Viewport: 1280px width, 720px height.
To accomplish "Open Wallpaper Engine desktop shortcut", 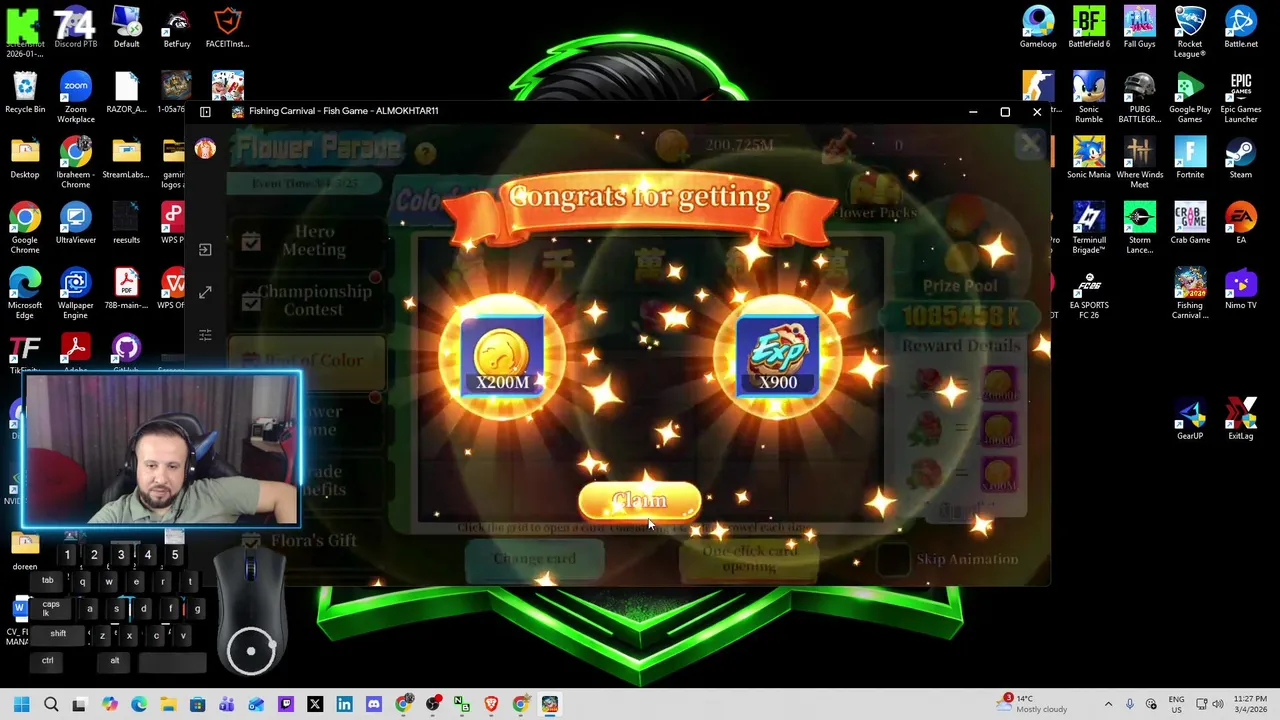I will tap(75, 294).
